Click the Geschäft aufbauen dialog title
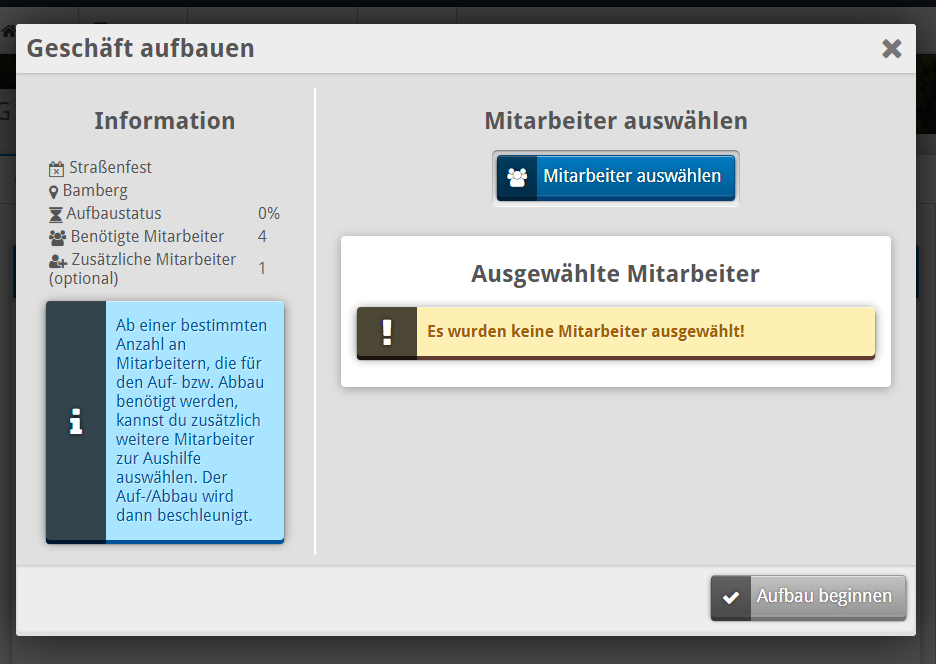 click(140, 48)
